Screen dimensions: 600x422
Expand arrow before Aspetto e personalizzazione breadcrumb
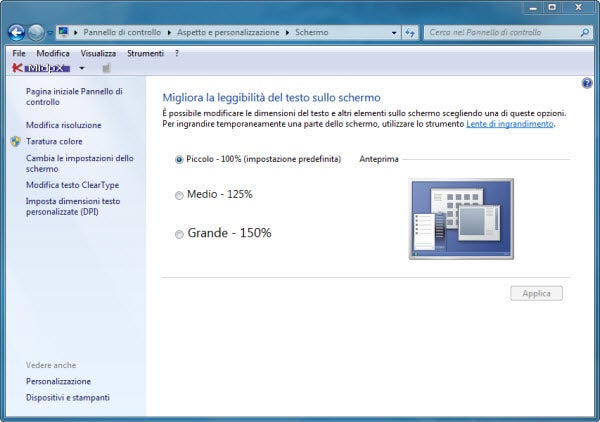169,33
